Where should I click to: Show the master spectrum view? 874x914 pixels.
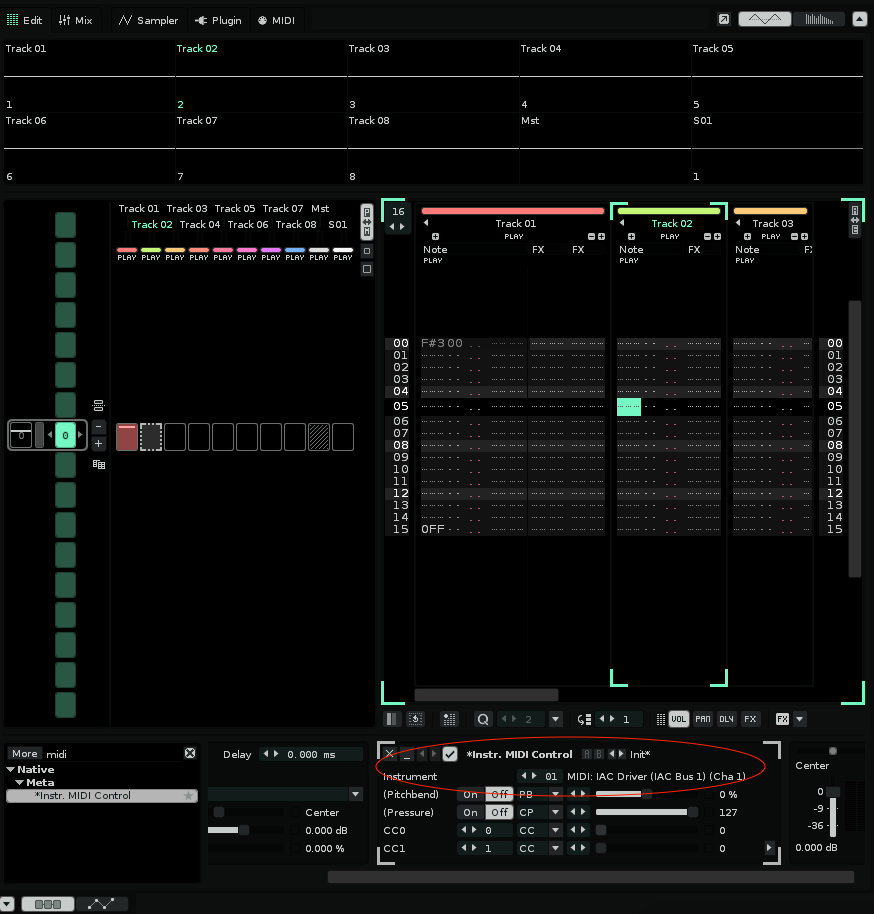819,19
